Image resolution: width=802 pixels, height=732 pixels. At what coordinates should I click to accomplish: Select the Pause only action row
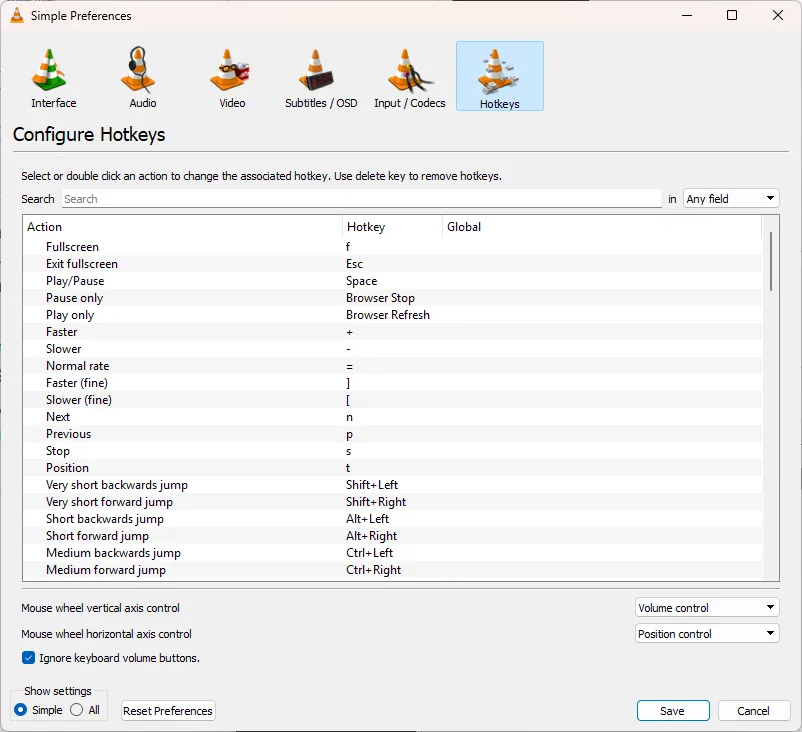[392, 298]
